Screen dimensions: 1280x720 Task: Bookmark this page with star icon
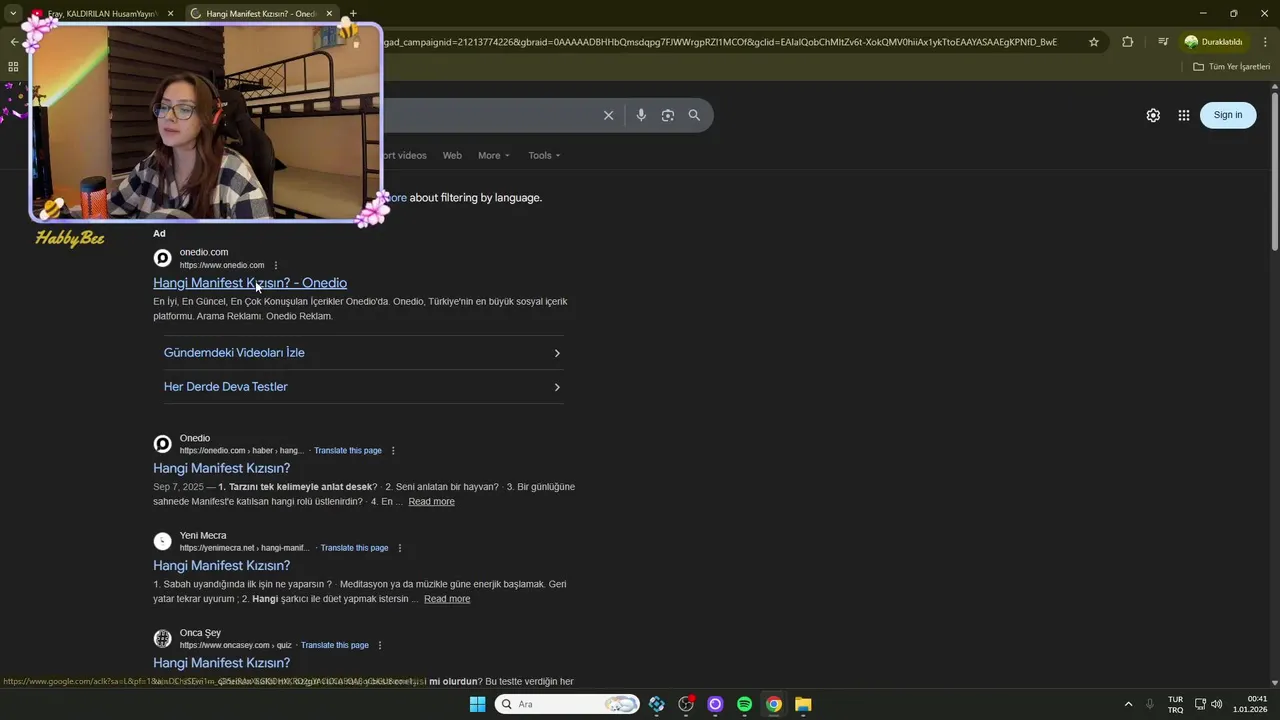[x=1094, y=42]
